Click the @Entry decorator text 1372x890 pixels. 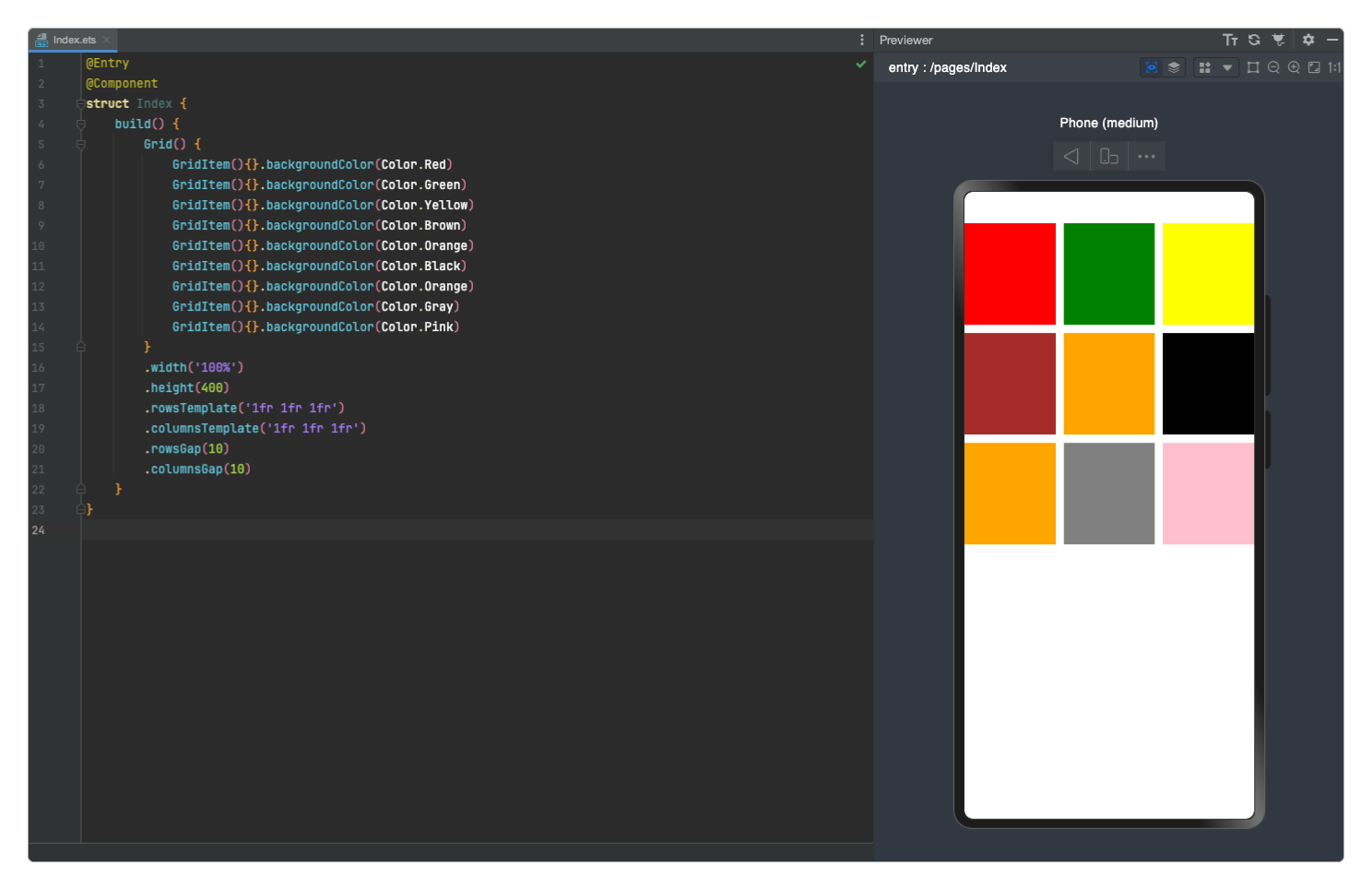pyautogui.click(x=107, y=64)
